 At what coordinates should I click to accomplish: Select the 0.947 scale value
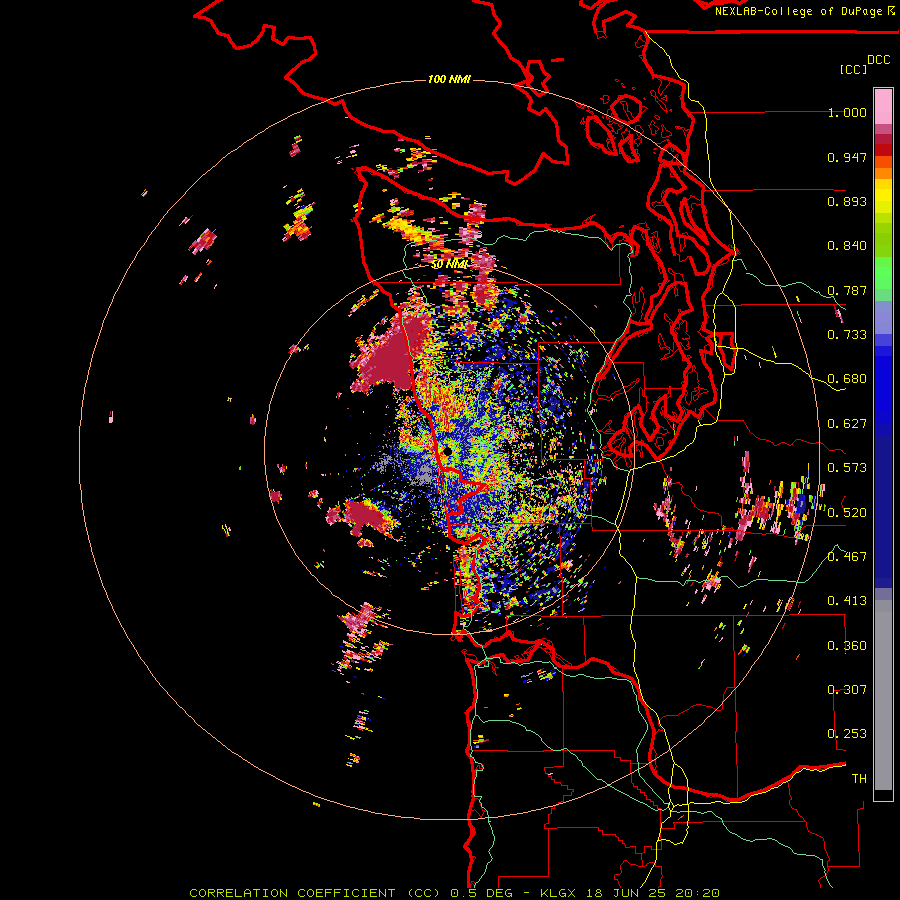click(847, 157)
